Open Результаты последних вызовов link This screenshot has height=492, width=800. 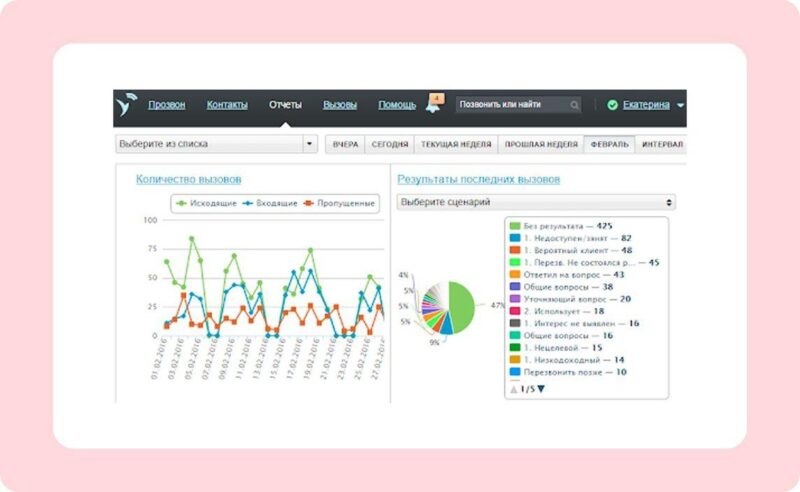click(479, 179)
